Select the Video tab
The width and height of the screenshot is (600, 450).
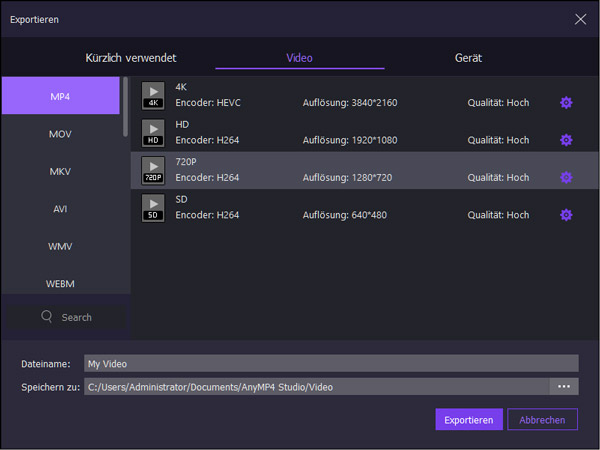tap(299, 58)
